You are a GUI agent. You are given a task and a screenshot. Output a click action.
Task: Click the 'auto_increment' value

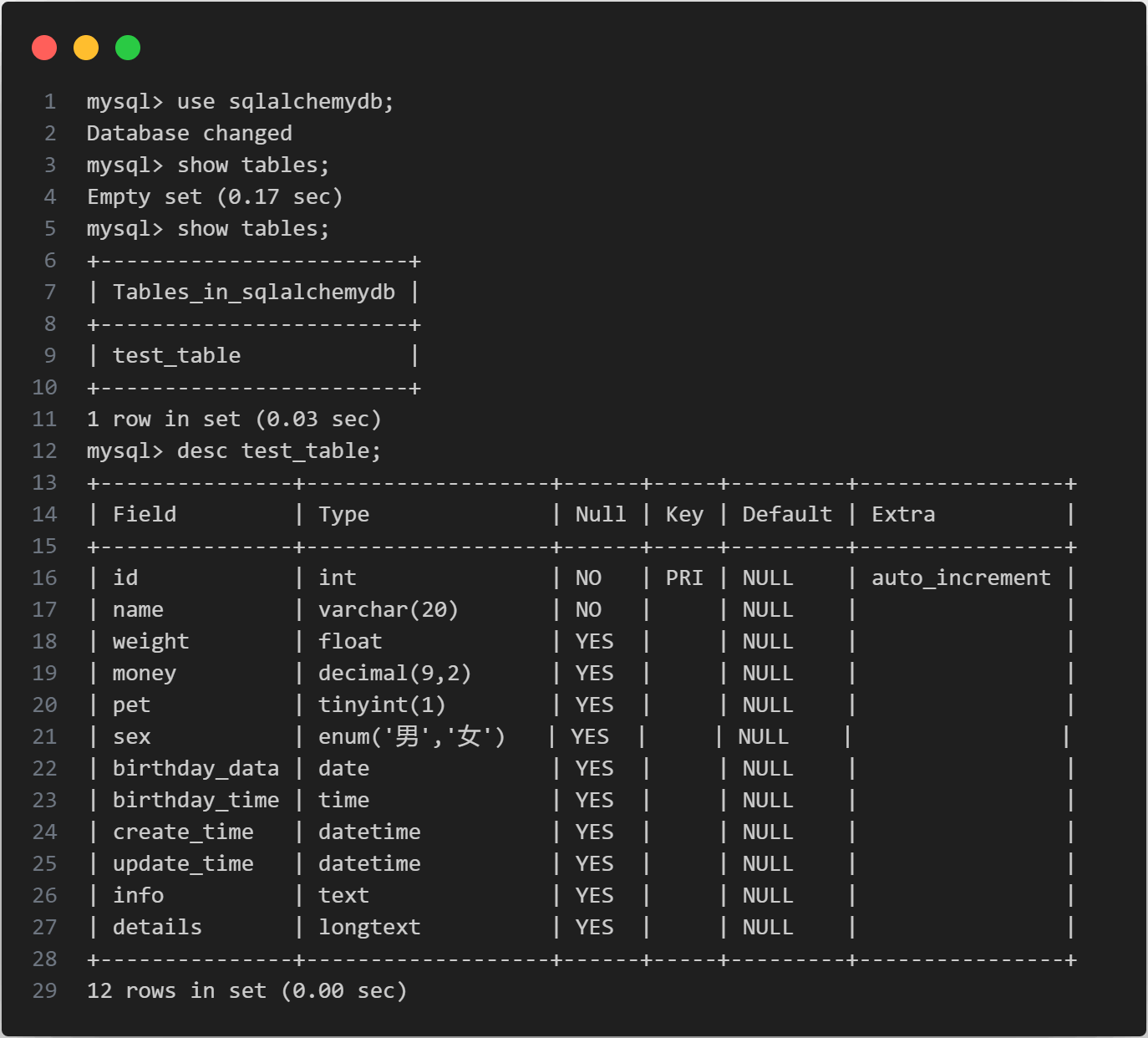pyautogui.click(x=961, y=578)
